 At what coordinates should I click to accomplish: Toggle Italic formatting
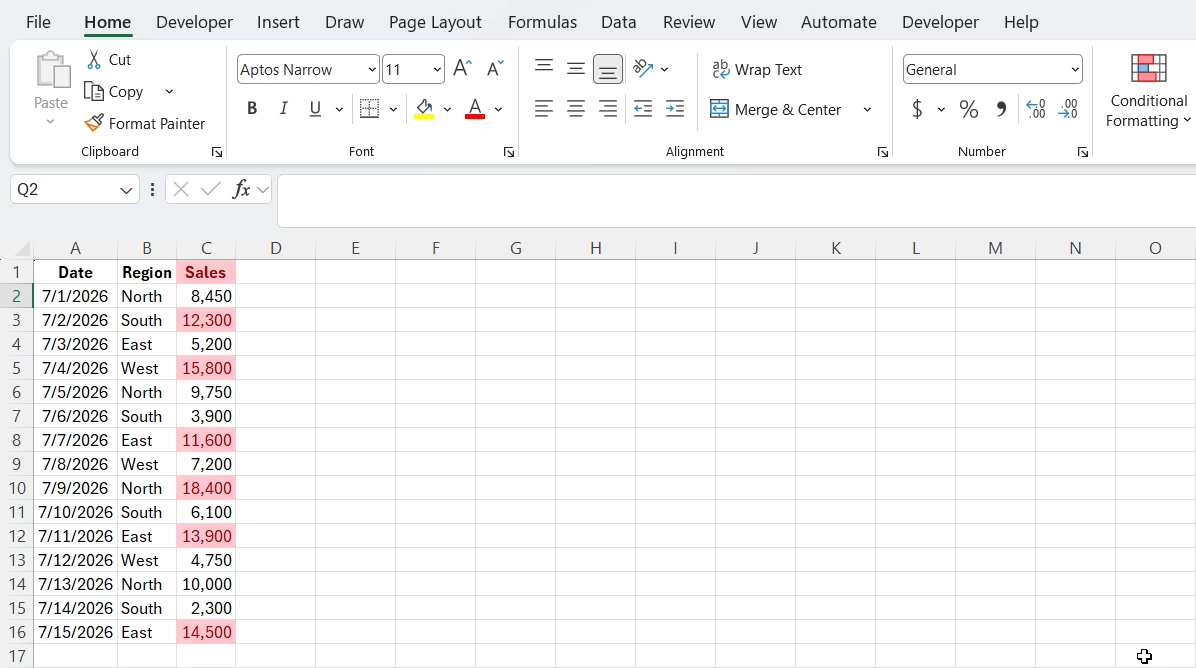coord(283,109)
